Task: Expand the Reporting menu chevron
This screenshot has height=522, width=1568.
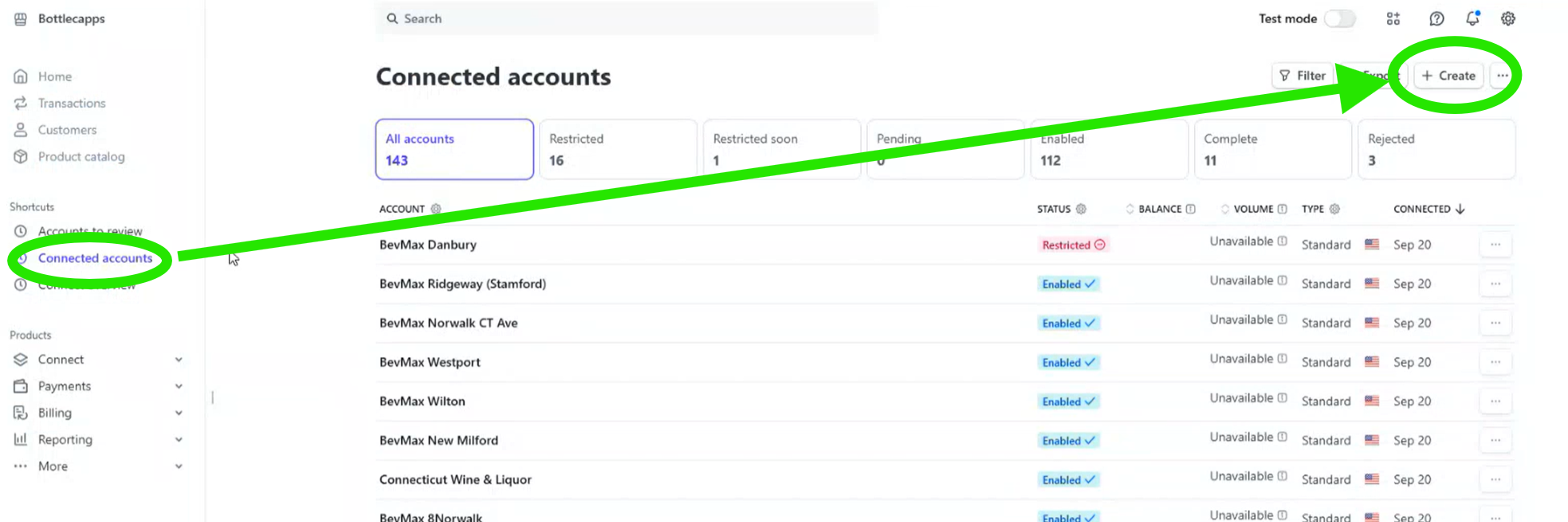Action: (x=179, y=439)
